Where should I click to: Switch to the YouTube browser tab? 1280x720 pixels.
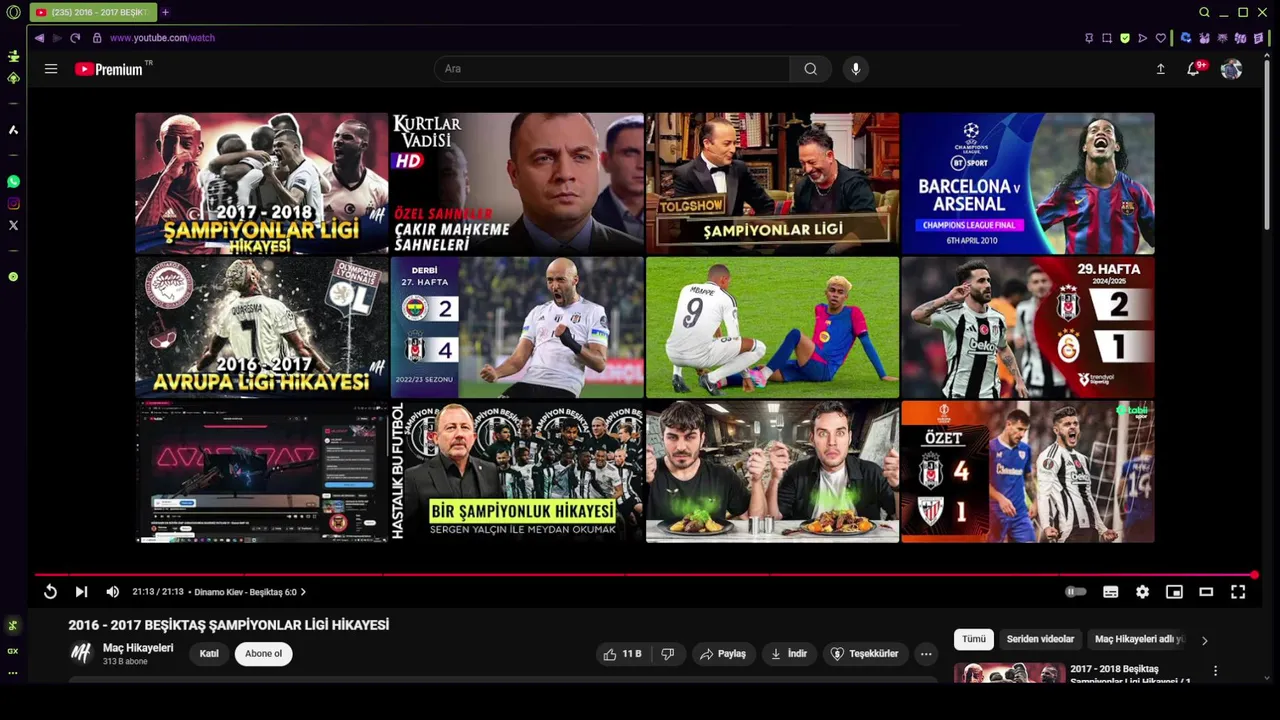tap(93, 12)
